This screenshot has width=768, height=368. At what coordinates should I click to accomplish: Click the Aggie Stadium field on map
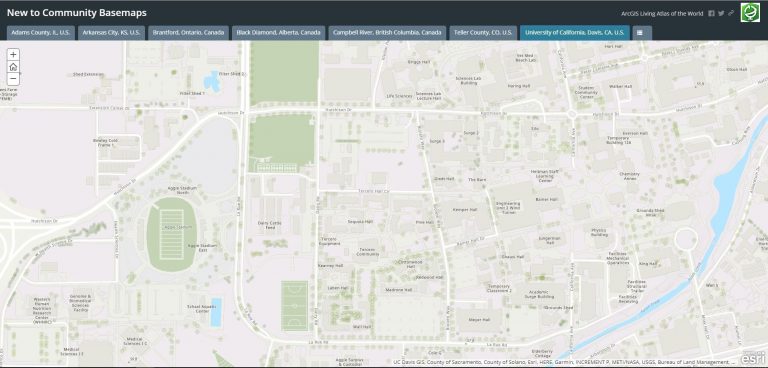tap(171, 235)
